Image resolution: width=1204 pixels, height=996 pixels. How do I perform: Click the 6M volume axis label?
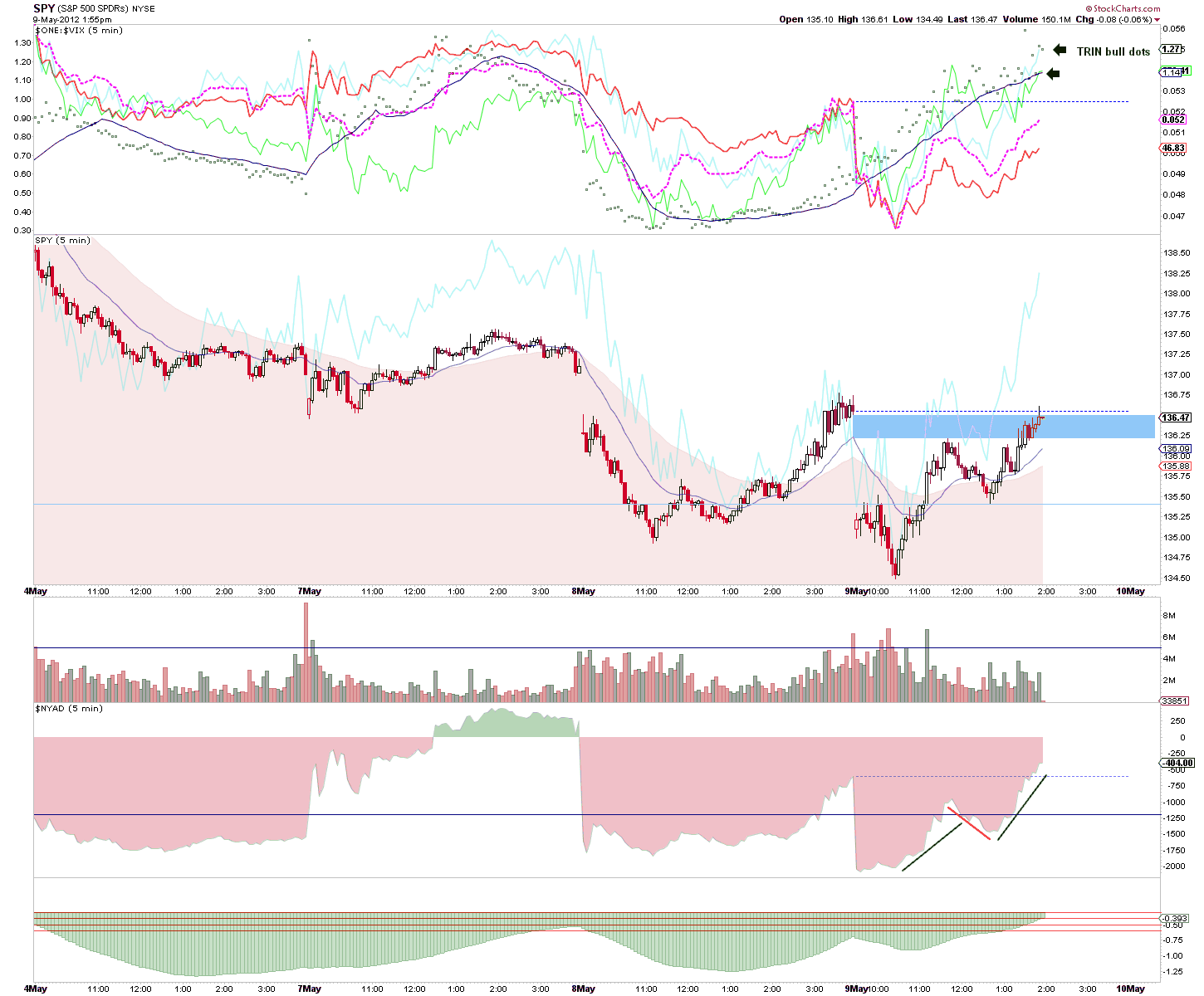coord(1169,637)
